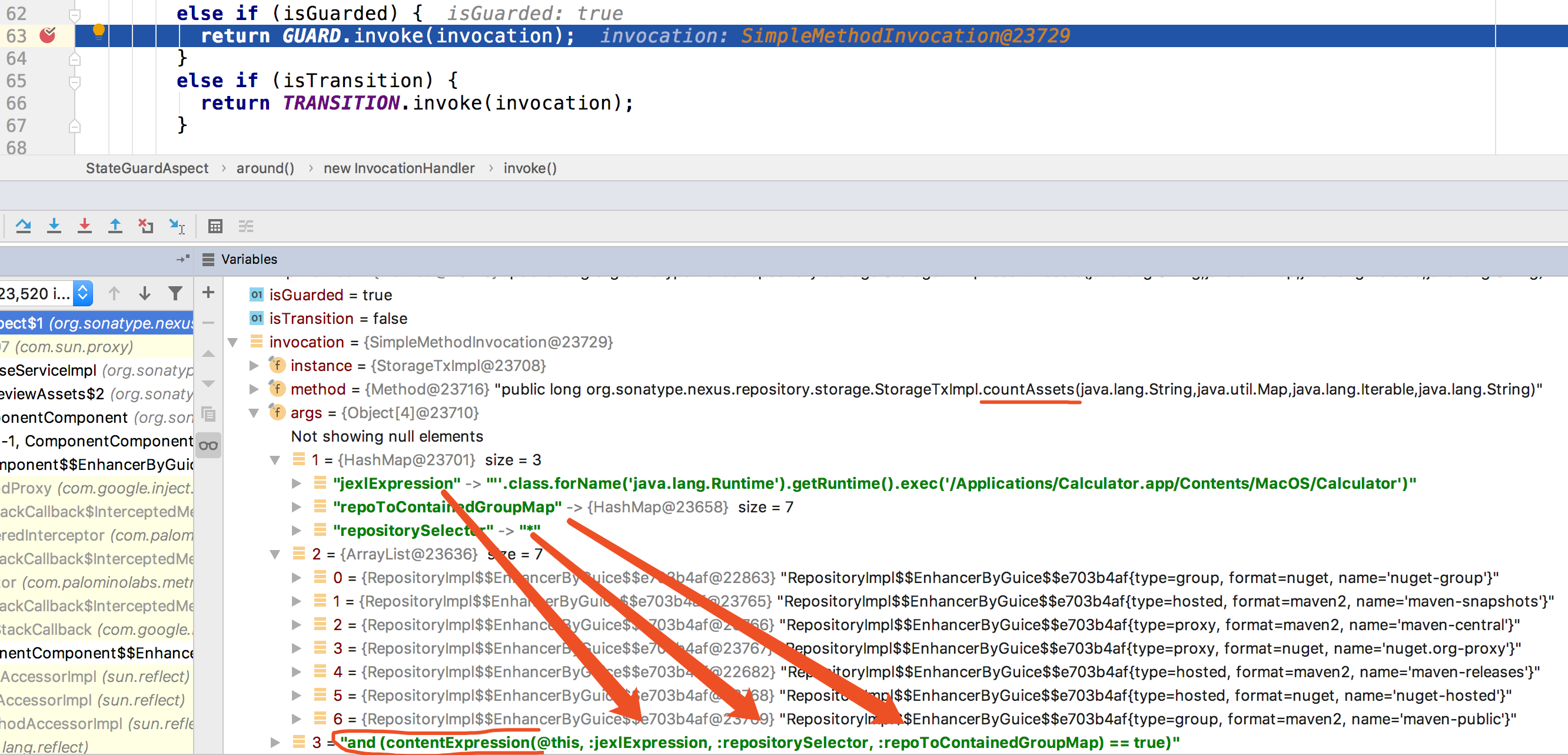Select the palominolabs Interceptor stack frame
Screen dimensions: 1568x755
(96, 535)
